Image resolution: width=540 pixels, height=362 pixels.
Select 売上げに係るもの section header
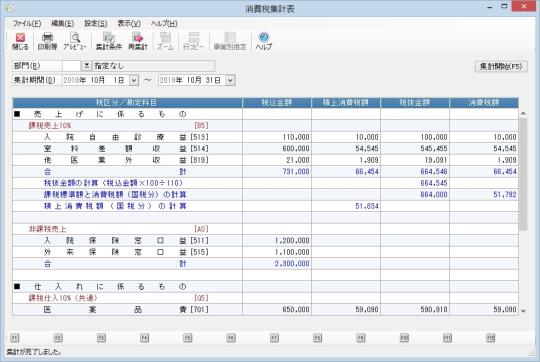(265, 114)
